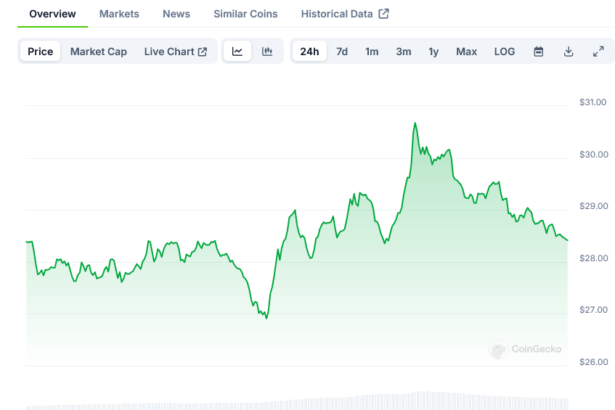Show Max time range
Viewport: 615px width, 410px height.
[x=466, y=51]
